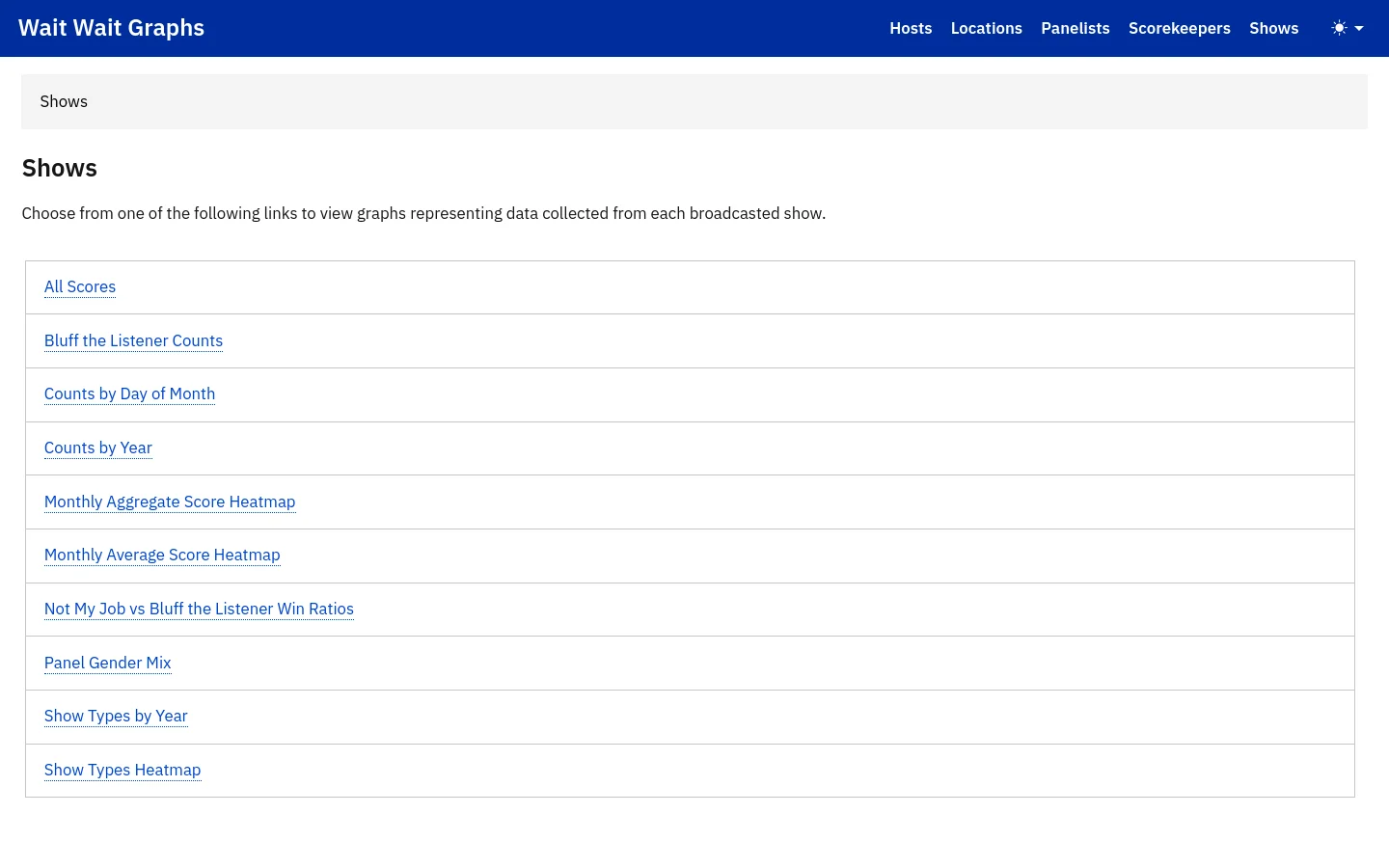The width and height of the screenshot is (1389, 868).
Task: Click the Shows page heading
Action: tap(60, 168)
